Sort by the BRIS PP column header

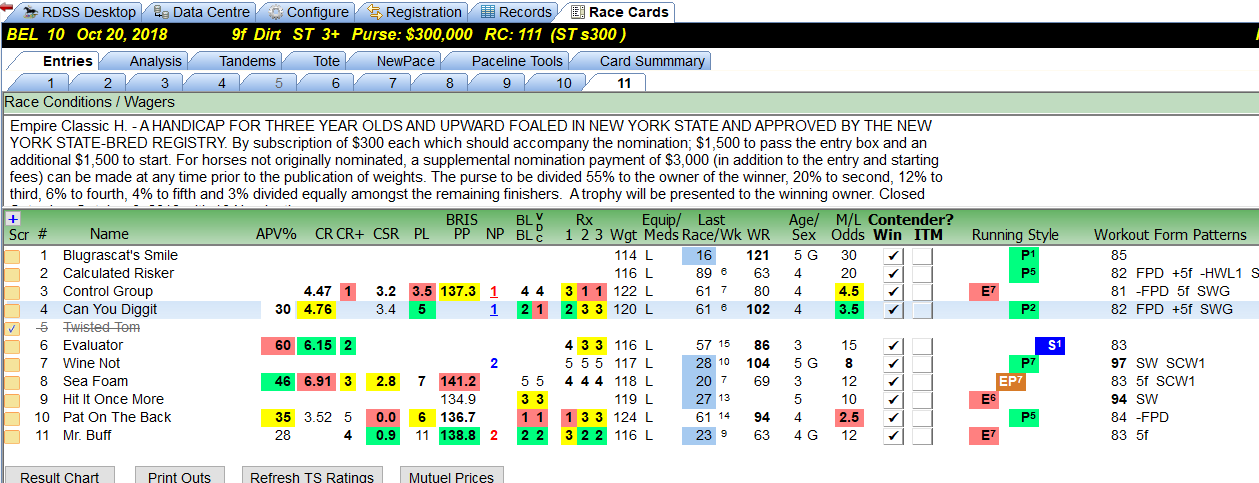coord(460,227)
